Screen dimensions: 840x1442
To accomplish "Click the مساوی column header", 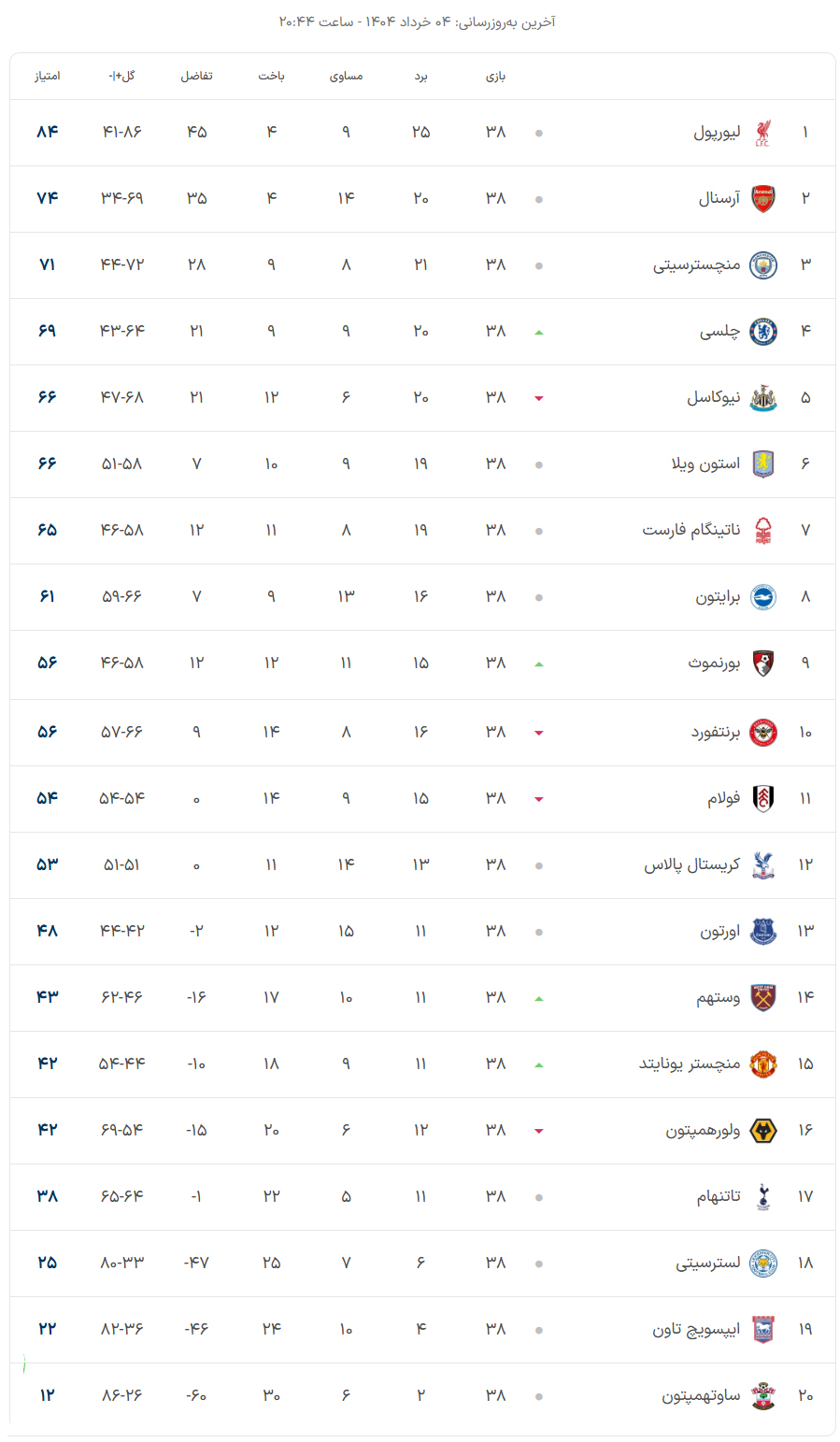I will [x=346, y=76].
